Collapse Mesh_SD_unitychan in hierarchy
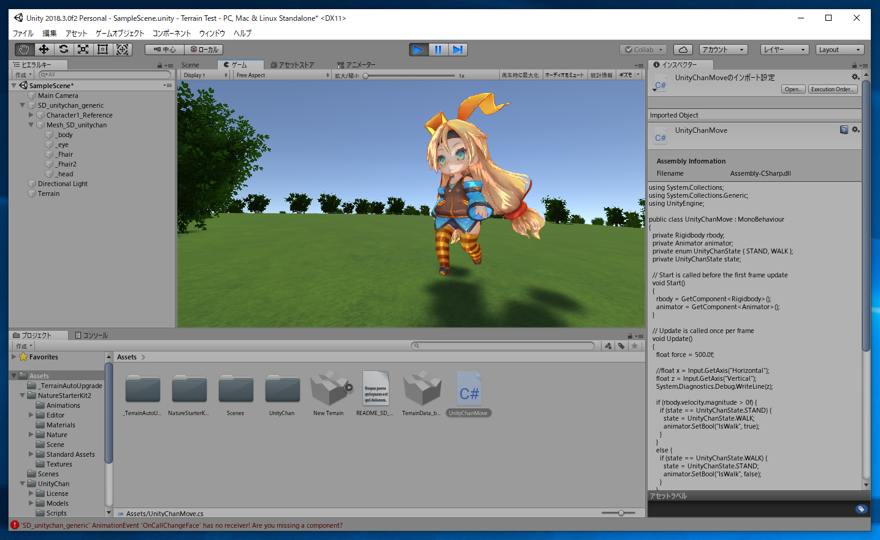 pos(31,125)
